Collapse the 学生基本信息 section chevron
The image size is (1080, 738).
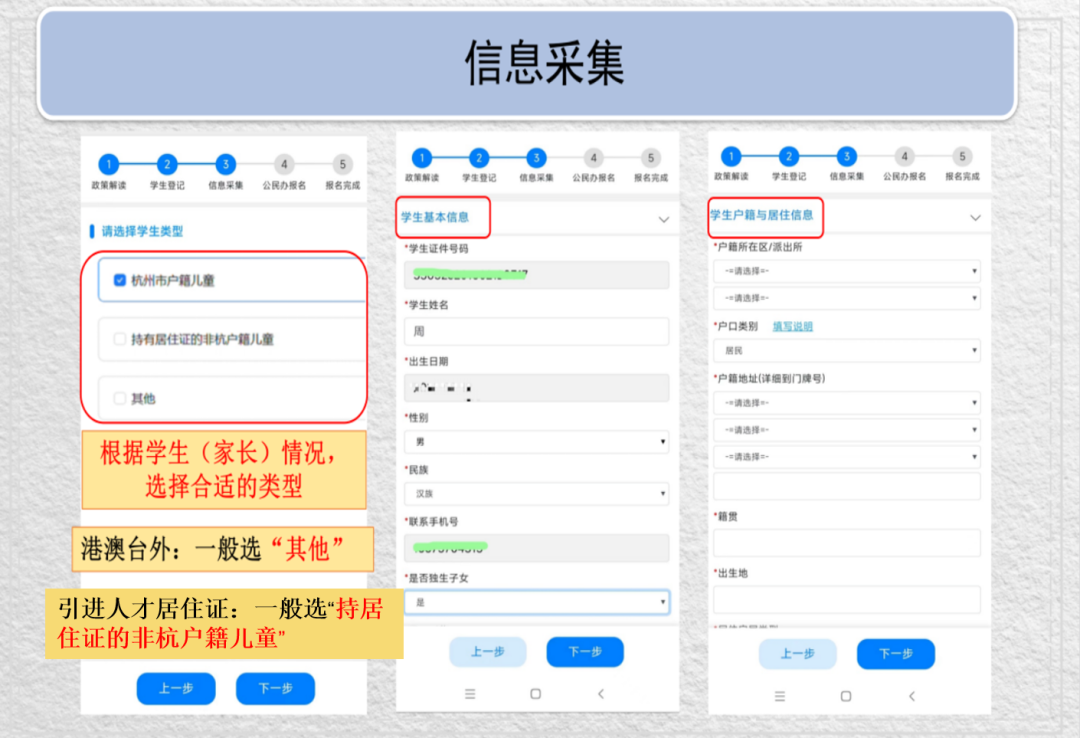[663, 219]
